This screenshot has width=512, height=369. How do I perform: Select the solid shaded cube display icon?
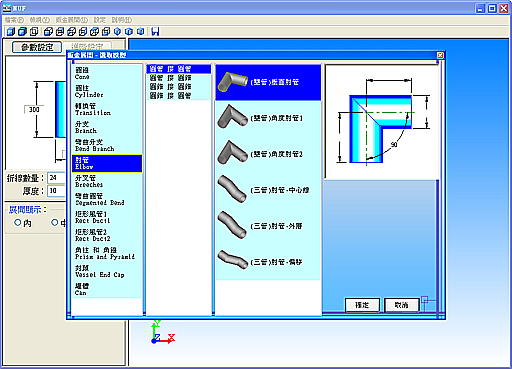(11, 32)
